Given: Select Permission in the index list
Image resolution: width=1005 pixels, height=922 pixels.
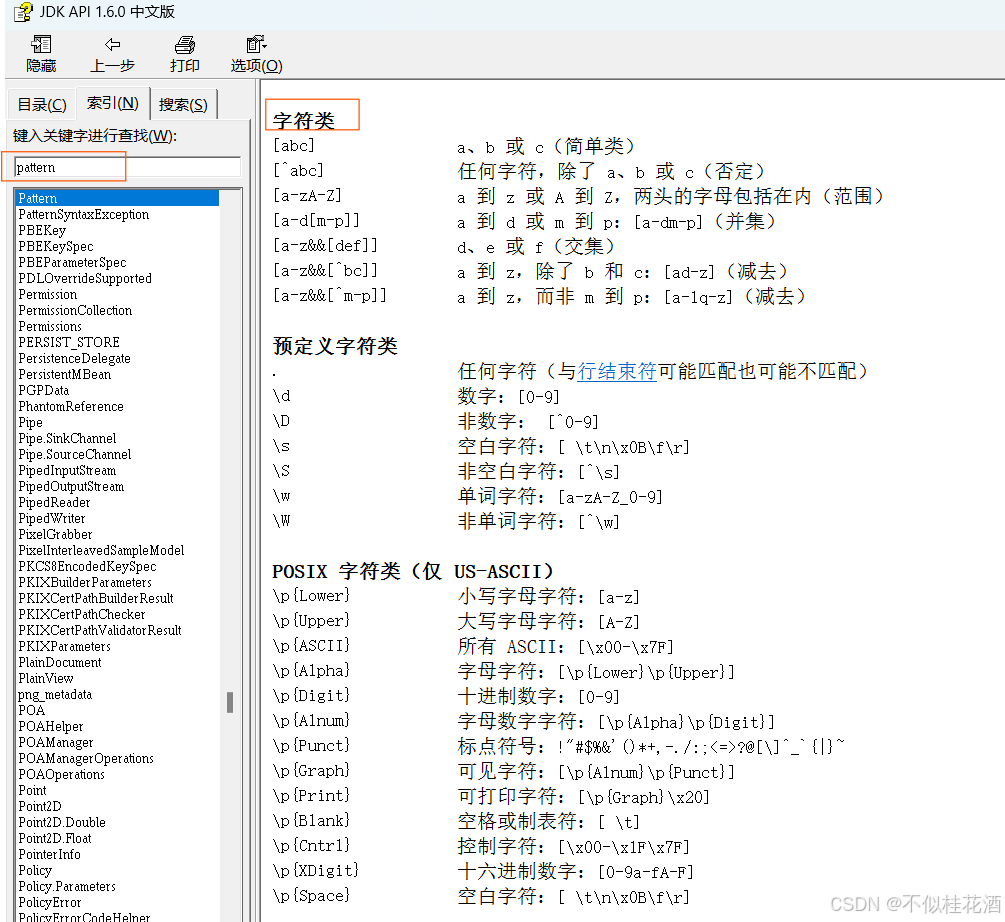Looking at the screenshot, I should 47,295.
